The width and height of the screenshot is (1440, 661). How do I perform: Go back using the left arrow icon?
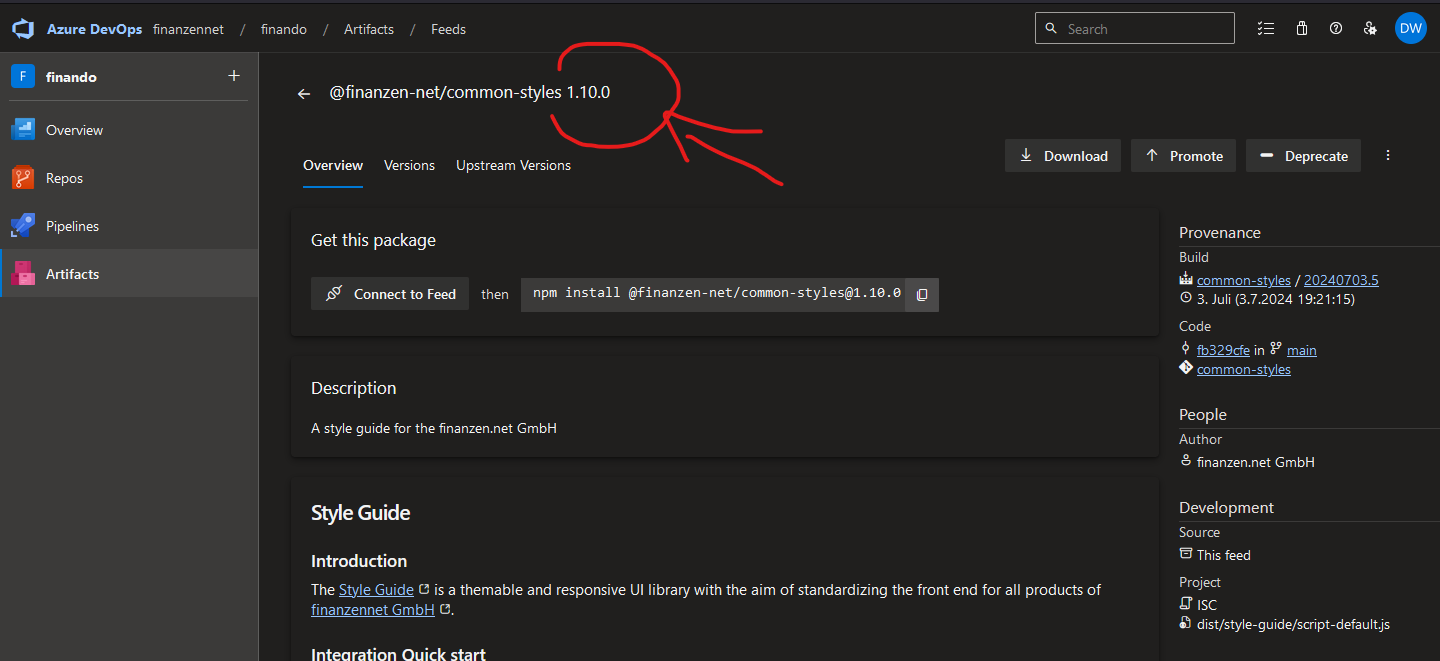click(x=304, y=94)
